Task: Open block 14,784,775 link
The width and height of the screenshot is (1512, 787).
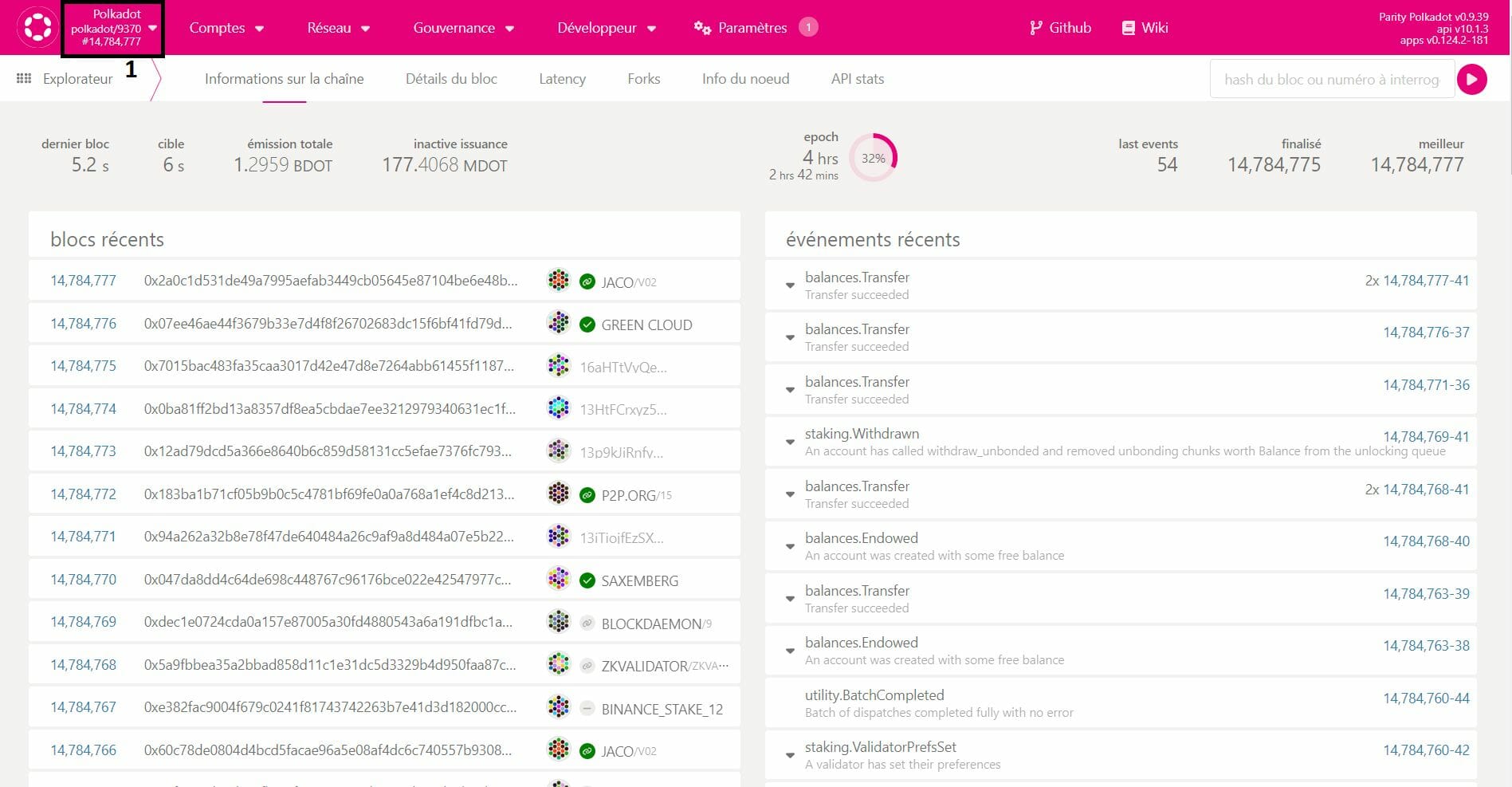Action: (84, 366)
